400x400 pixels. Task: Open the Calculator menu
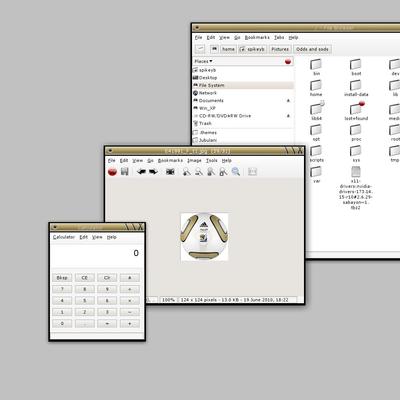click(64, 237)
